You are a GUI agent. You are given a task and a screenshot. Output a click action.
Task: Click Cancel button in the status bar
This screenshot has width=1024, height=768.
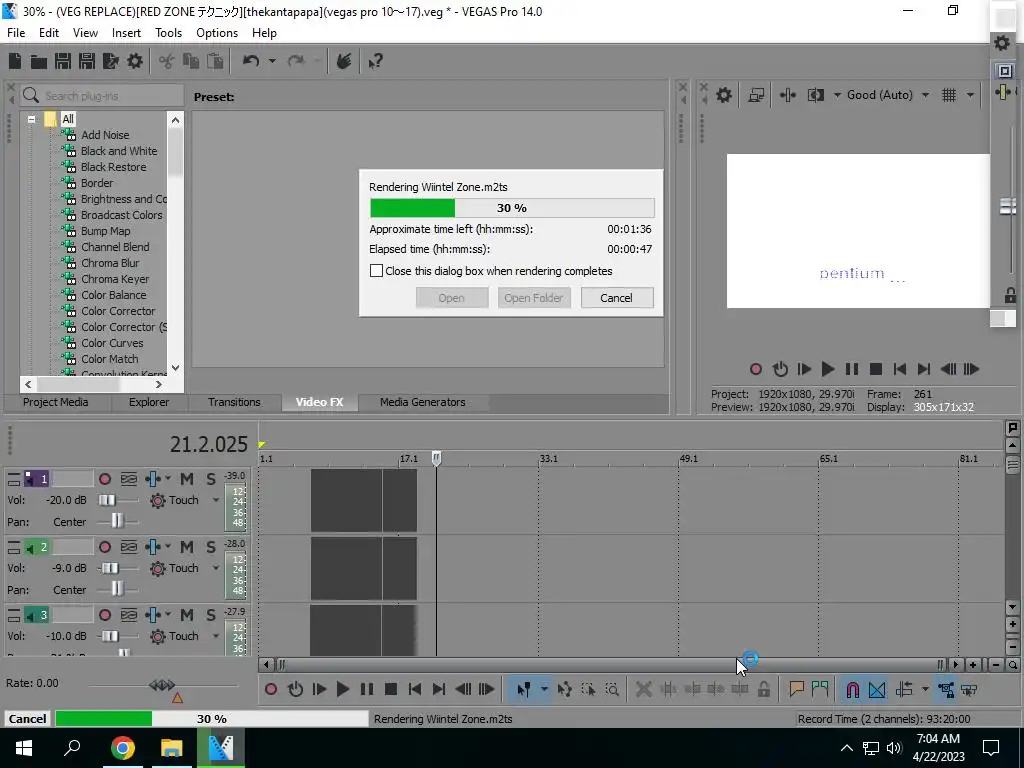click(27, 718)
